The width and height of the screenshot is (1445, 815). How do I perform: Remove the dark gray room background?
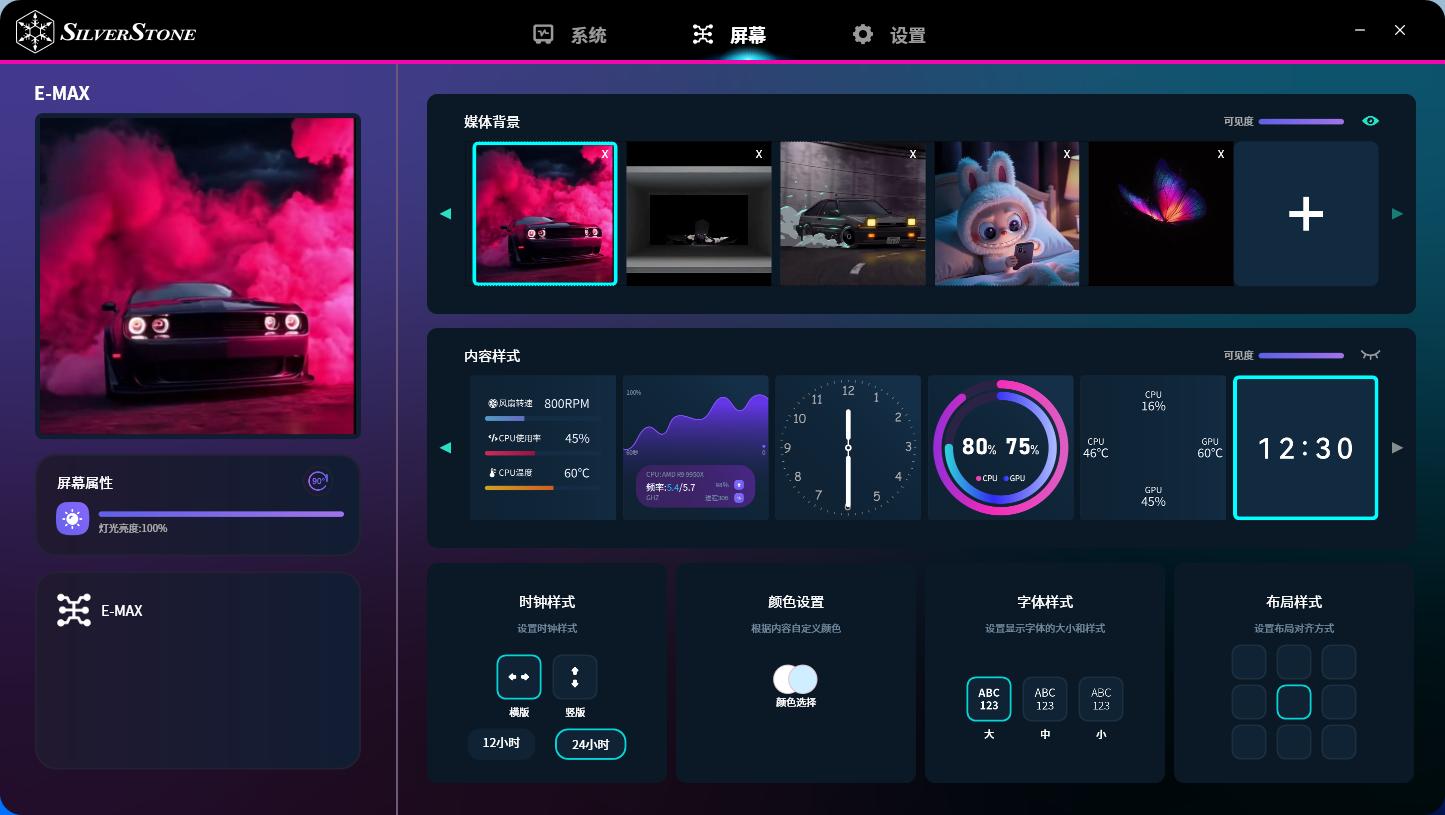[x=759, y=154]
